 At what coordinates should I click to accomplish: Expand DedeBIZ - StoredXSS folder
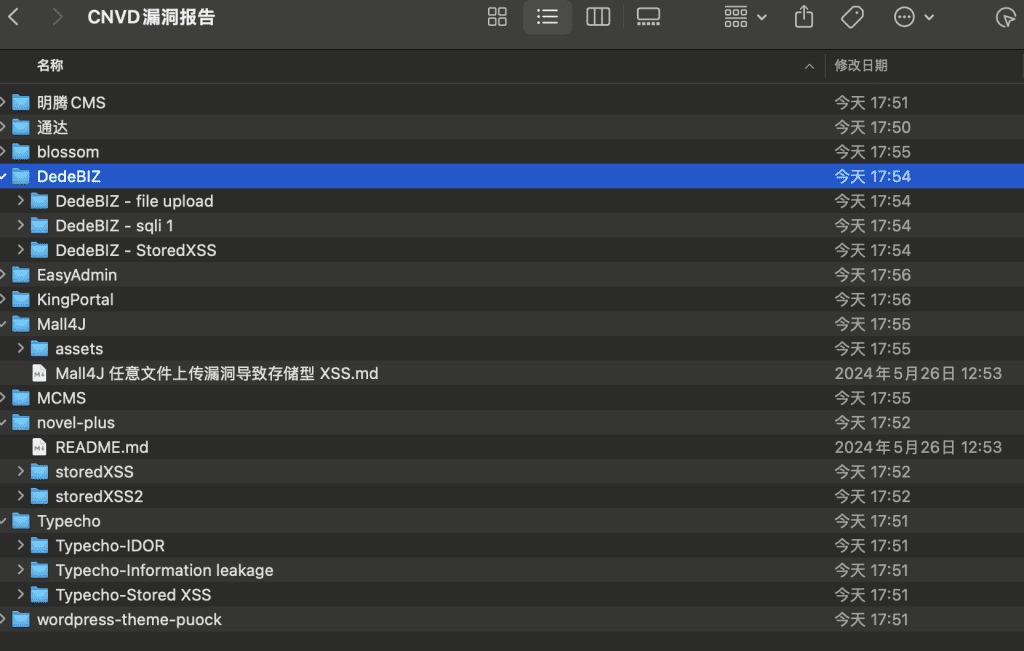(20, 250)
